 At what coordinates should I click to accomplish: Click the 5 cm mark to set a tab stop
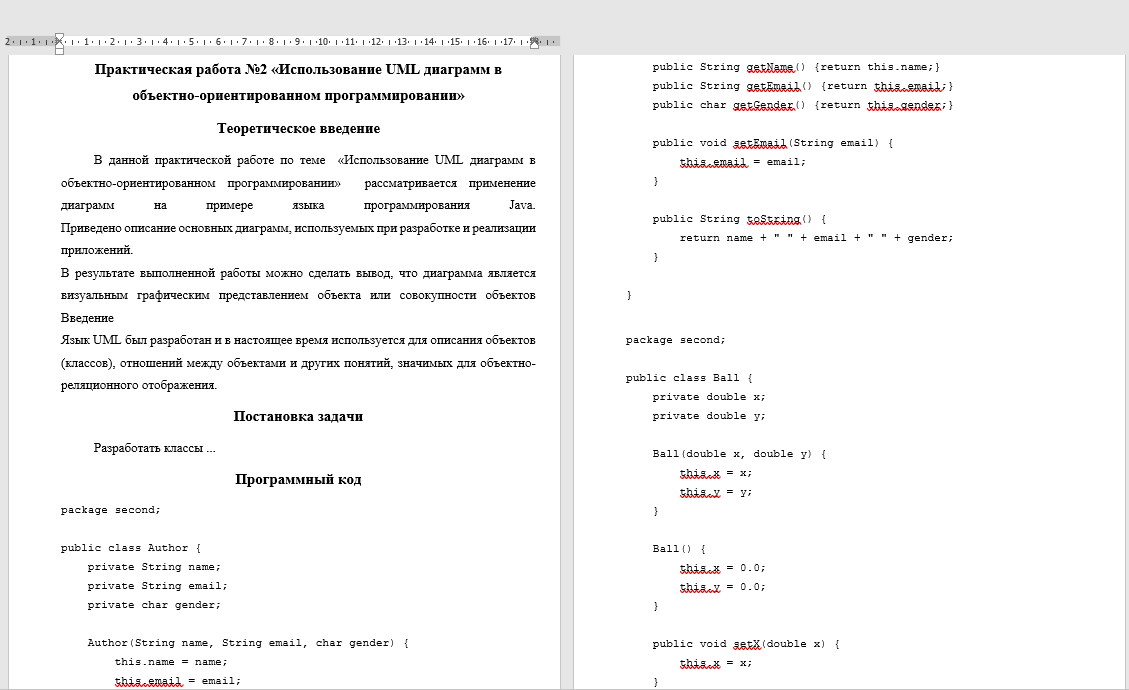(193, 42)
